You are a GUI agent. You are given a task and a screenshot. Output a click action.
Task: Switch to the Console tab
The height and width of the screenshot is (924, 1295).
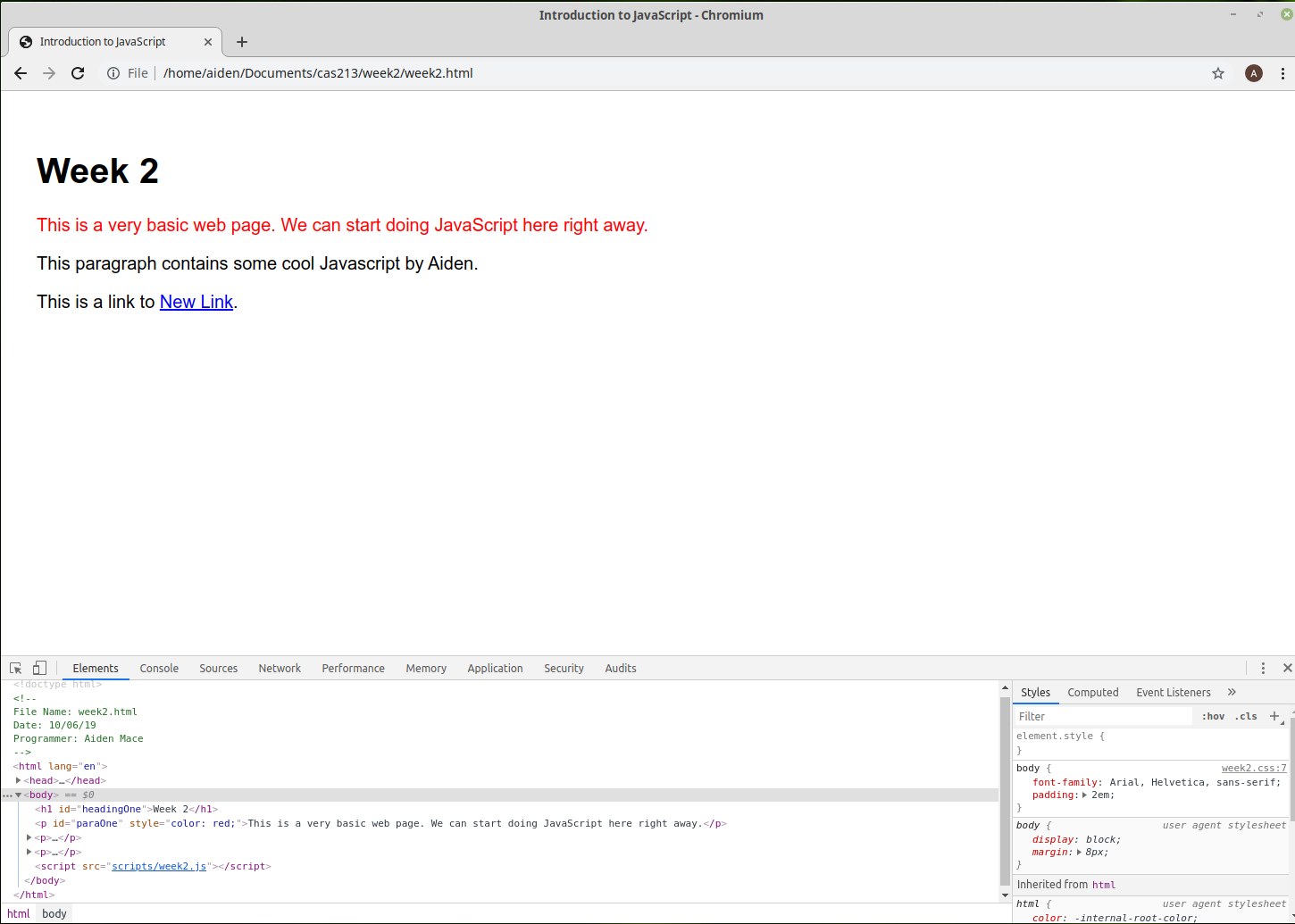[159, 668]
